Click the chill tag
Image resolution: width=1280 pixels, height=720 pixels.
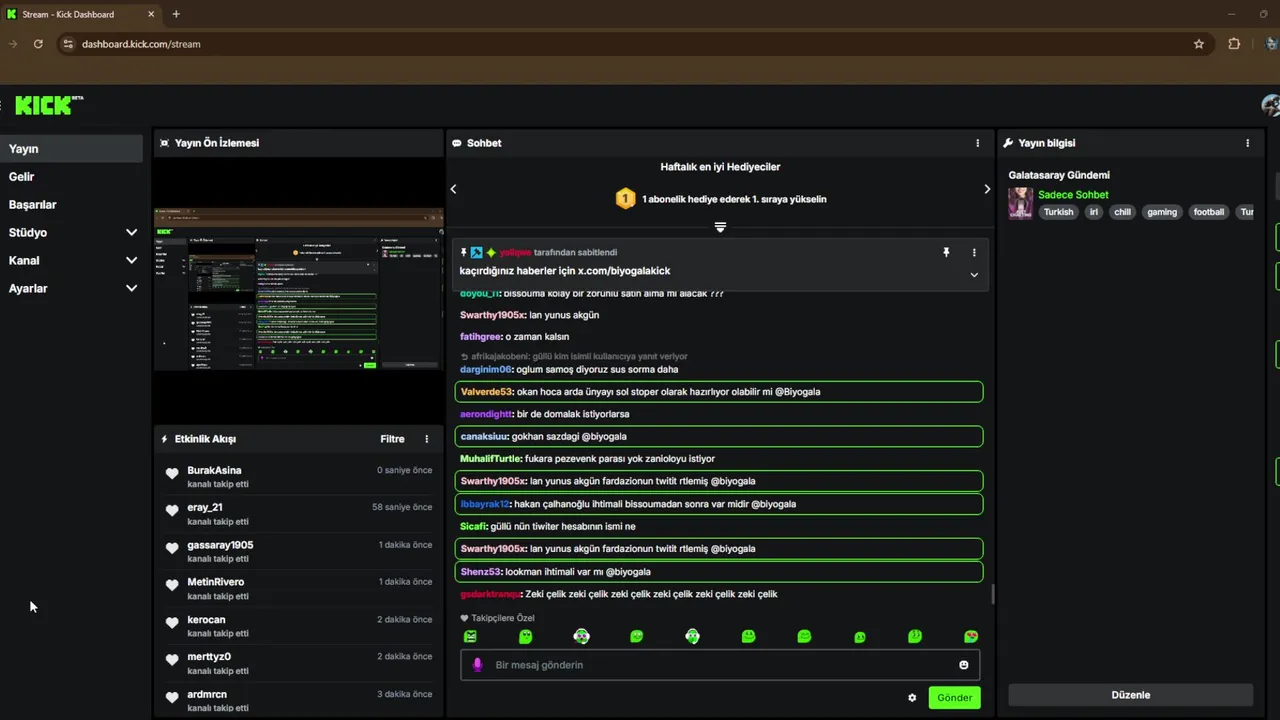1123,212
